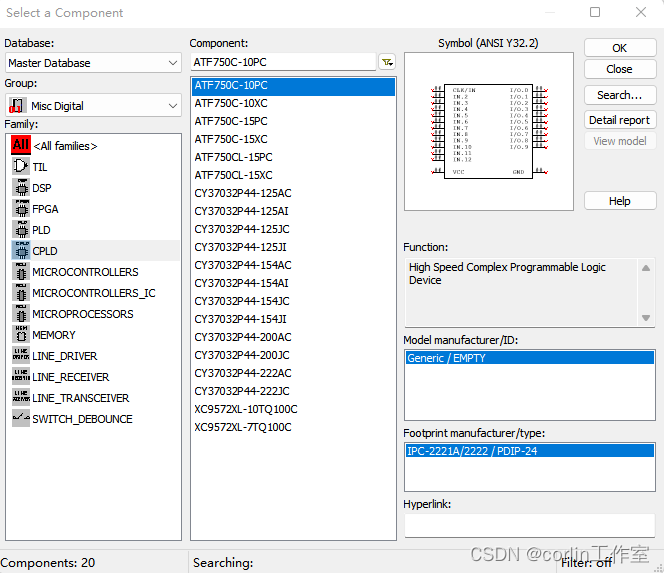
Task: Click the Component name input field
Action: [x=283, y=62]
